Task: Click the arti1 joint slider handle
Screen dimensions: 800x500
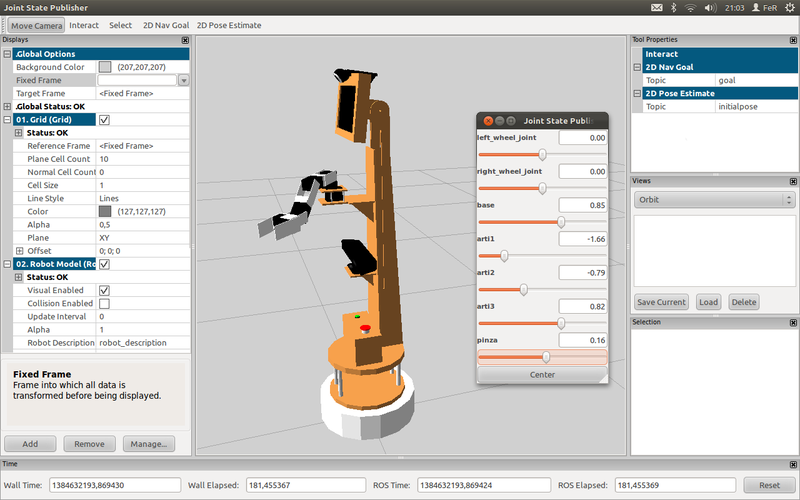Action: pos(503,256)
